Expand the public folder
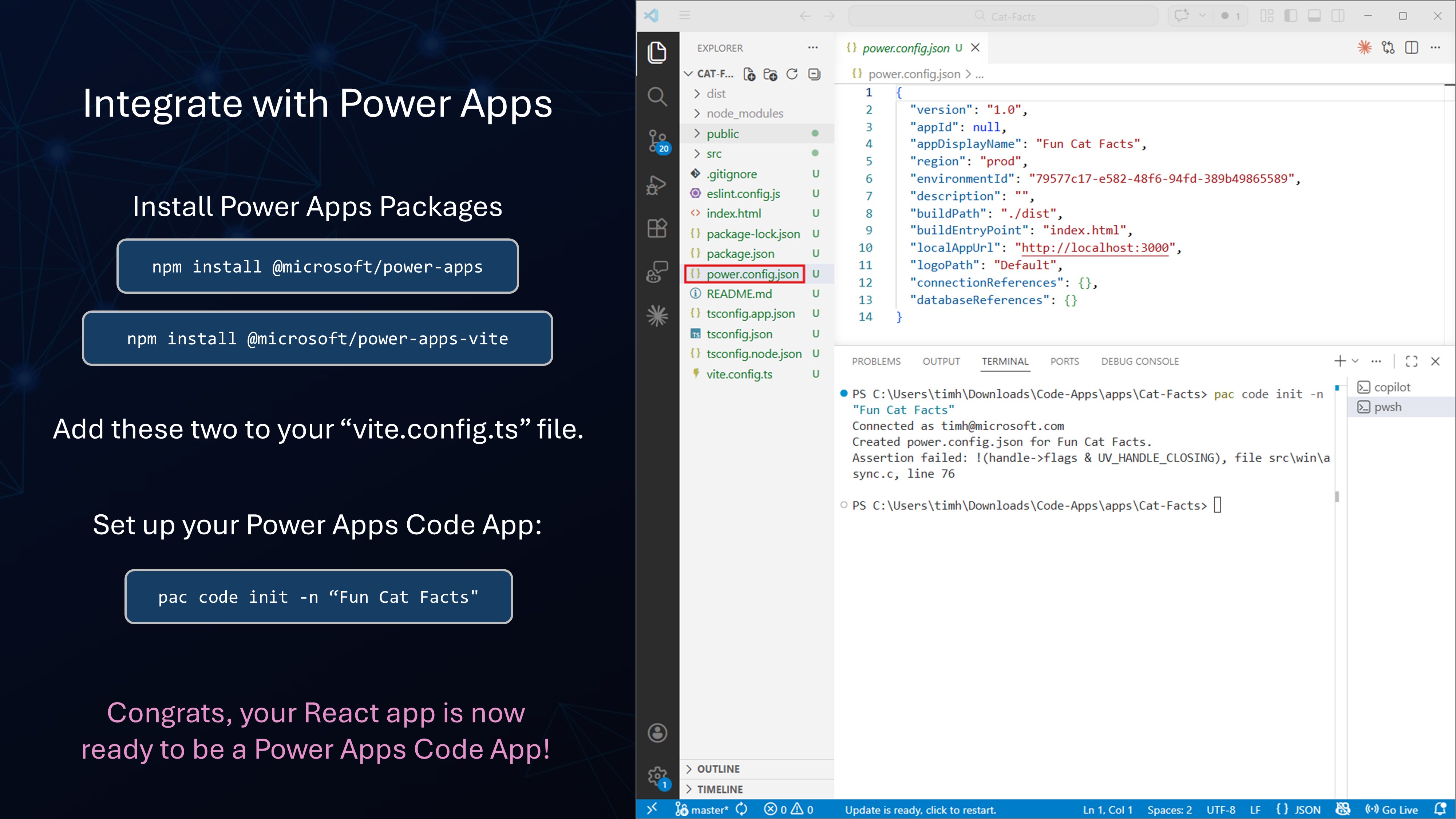1456x819 pixels. coord(757,134)
